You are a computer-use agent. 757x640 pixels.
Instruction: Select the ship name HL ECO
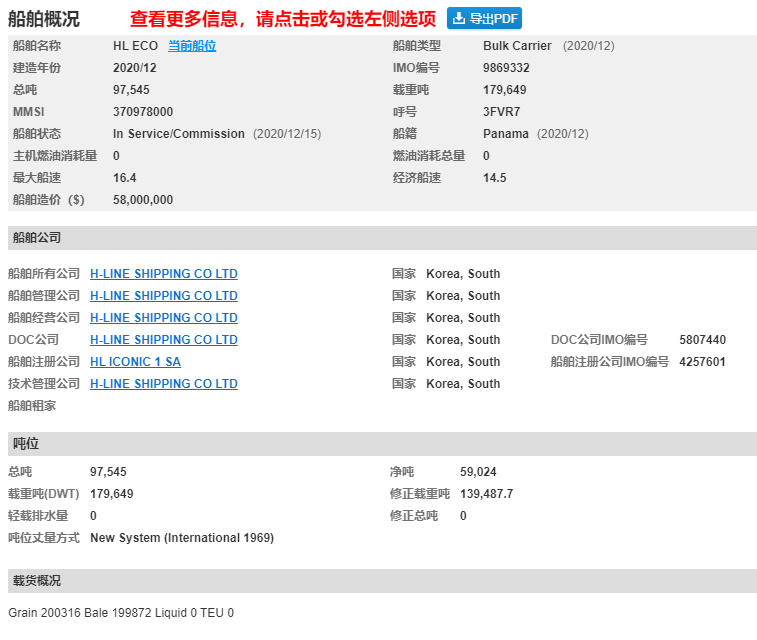point(135,46)
